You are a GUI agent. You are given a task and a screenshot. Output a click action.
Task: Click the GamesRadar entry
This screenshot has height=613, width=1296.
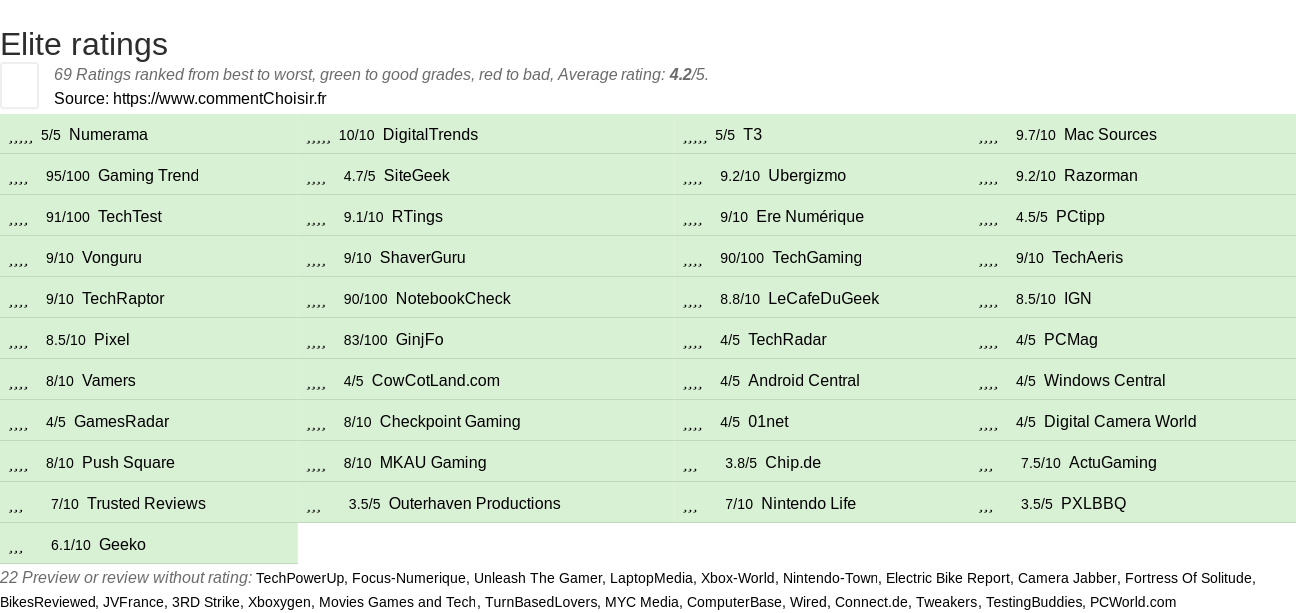click(121, 421)
